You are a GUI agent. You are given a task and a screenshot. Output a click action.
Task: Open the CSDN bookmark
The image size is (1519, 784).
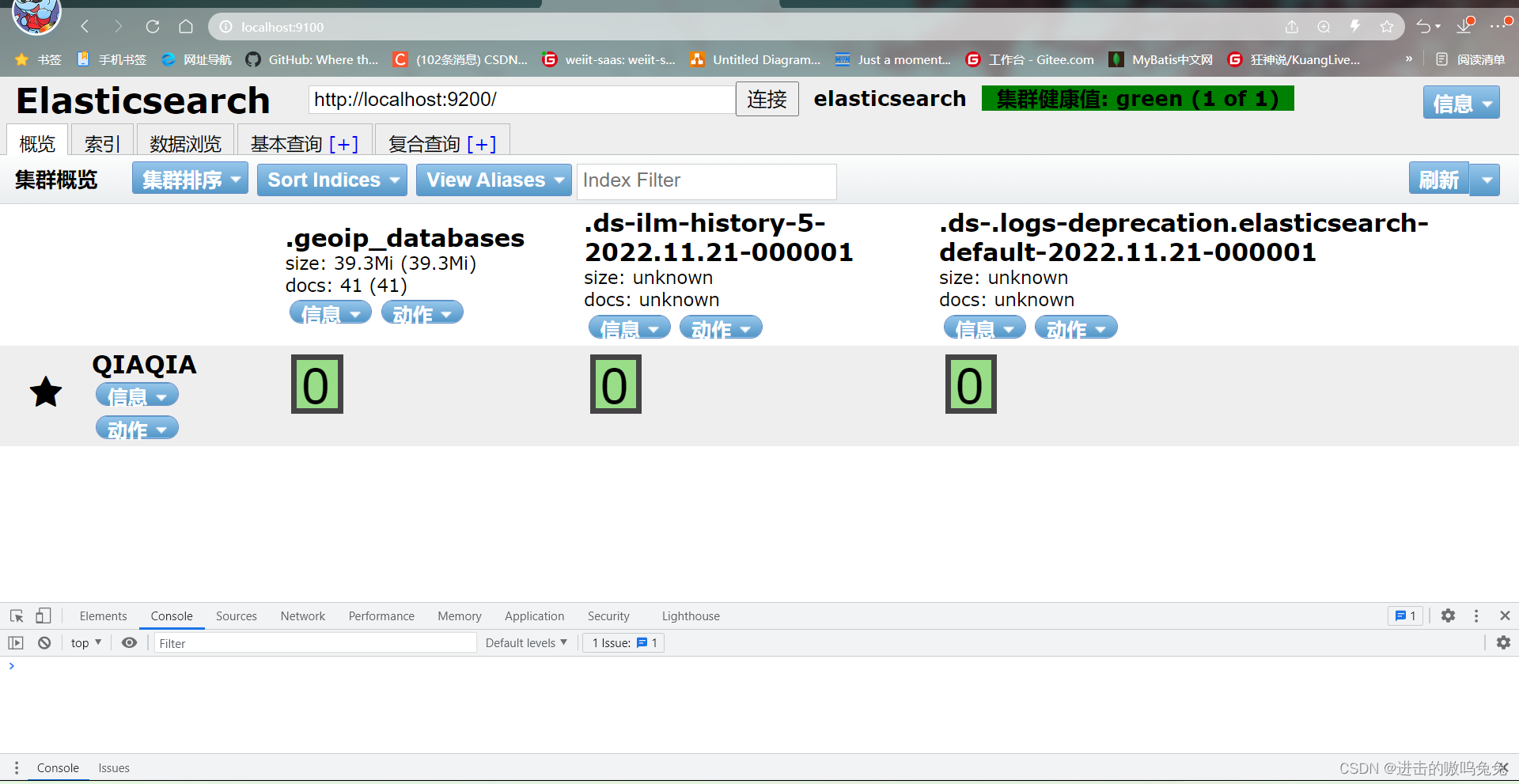[x=460, y=59]
